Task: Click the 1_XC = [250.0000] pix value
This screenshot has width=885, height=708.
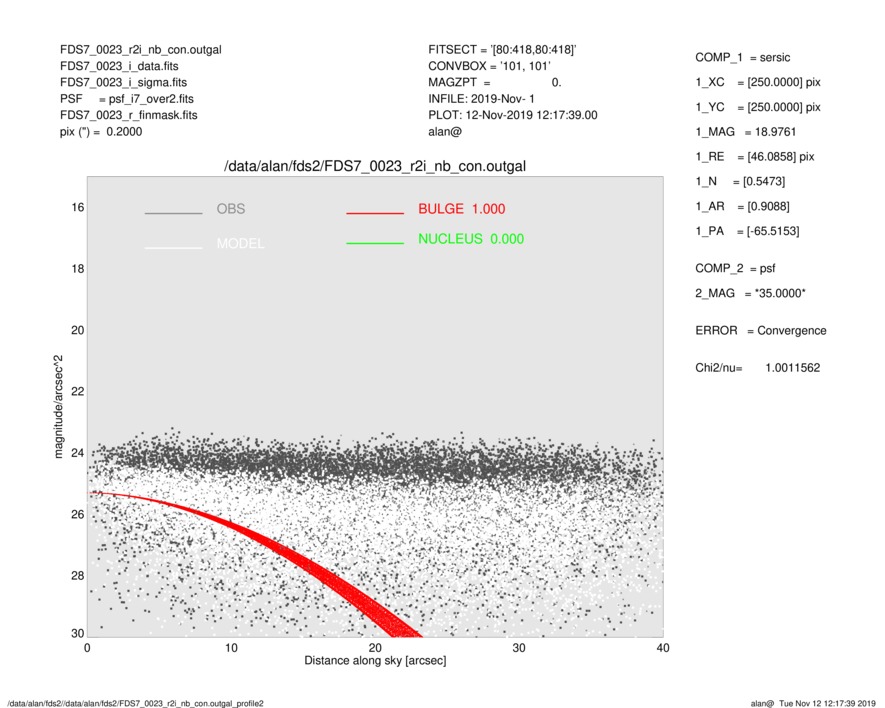Action: [x=757, y=82]
